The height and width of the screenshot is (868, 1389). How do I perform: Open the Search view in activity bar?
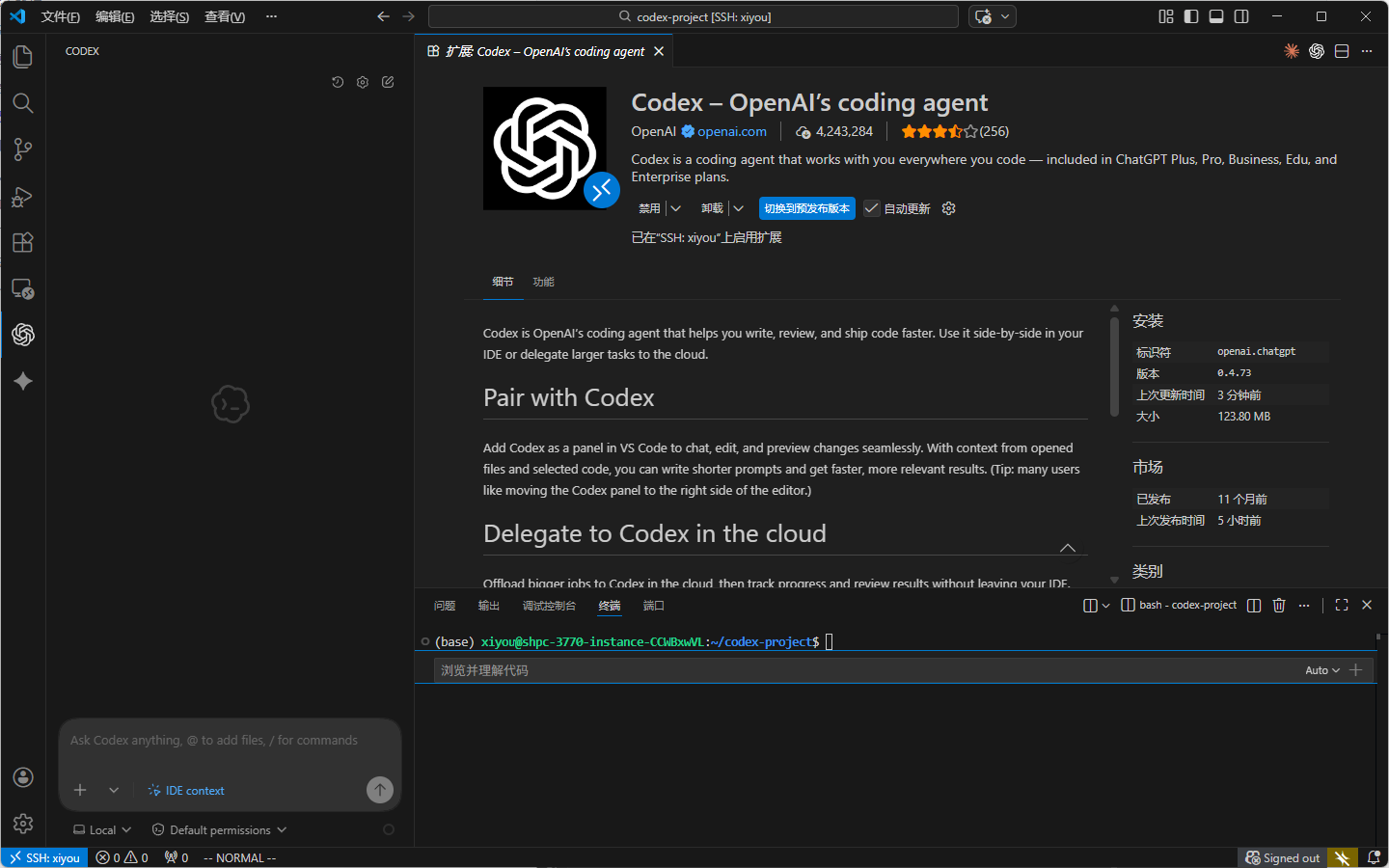(x=23, y=103)
